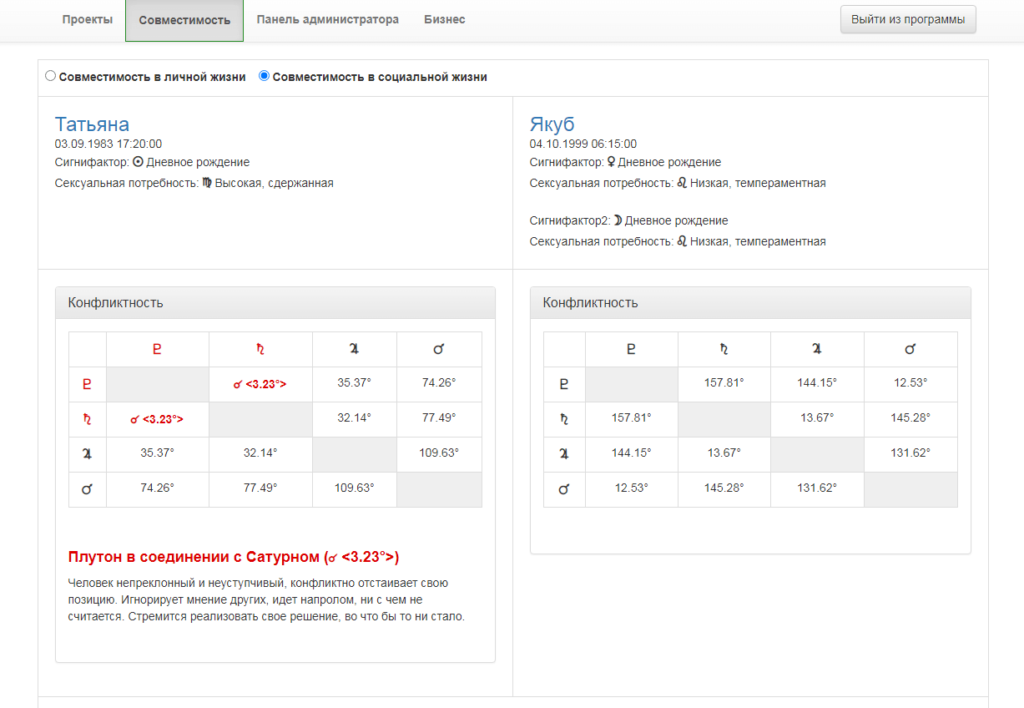The height and width of the screenshot is (708, 1024).
Task: Click the Saturn glyph row label in Якуб's table
Action: coord(563,419)
